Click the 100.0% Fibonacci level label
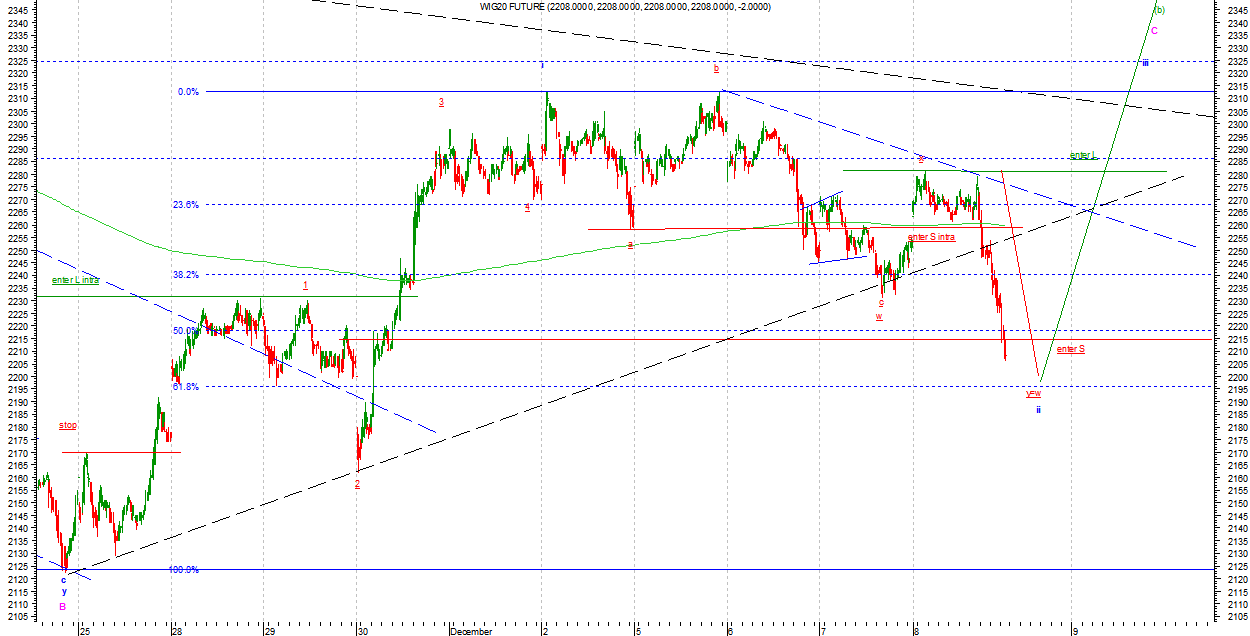The height and width of the screenshot is (636, 1250). coord(184,570)
